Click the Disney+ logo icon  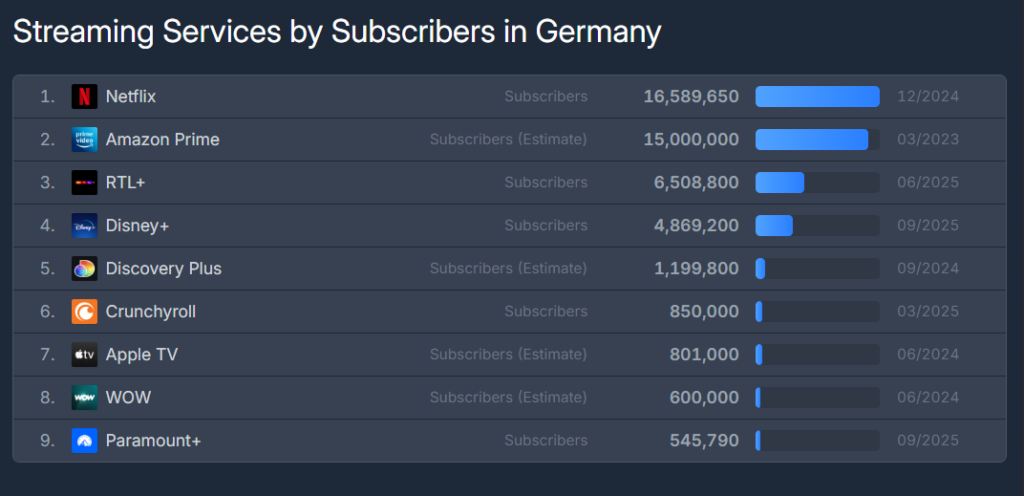click(84, 226)
